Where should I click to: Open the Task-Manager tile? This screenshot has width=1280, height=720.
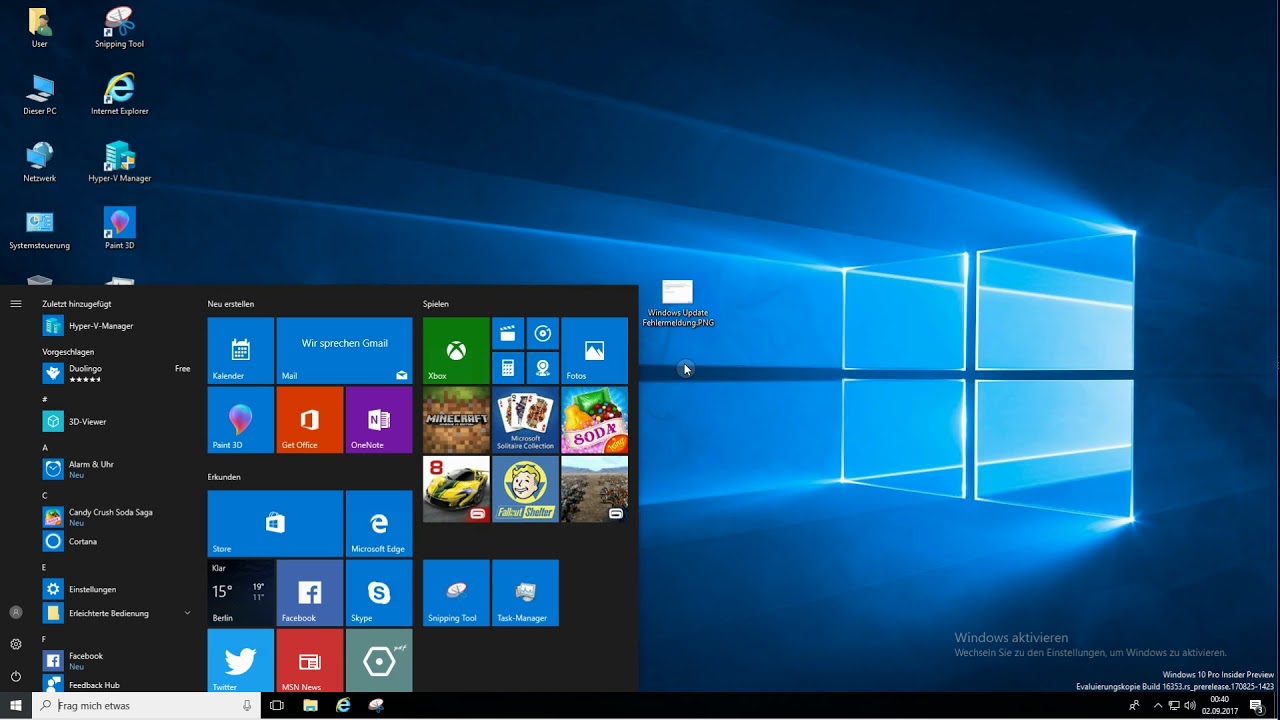[x=525, y=593]
